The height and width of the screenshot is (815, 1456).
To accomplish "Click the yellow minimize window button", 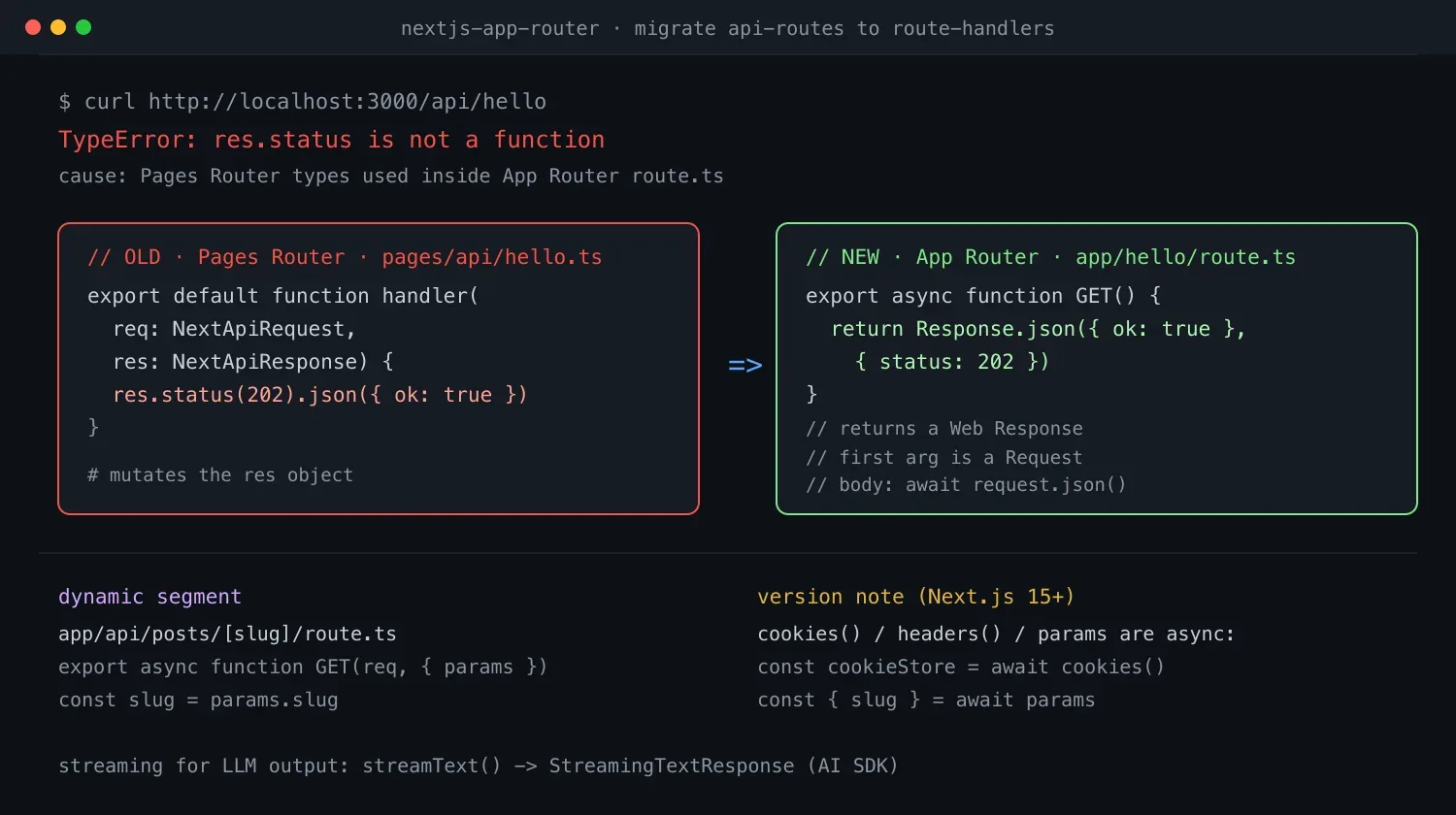I will pyautogui.click(x=58, y=27).
